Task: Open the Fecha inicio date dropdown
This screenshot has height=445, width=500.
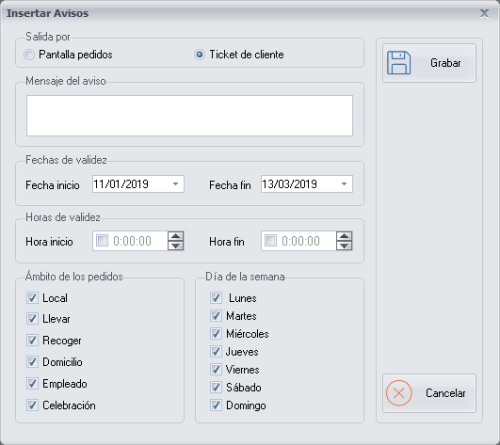Action: click(176, 184)
